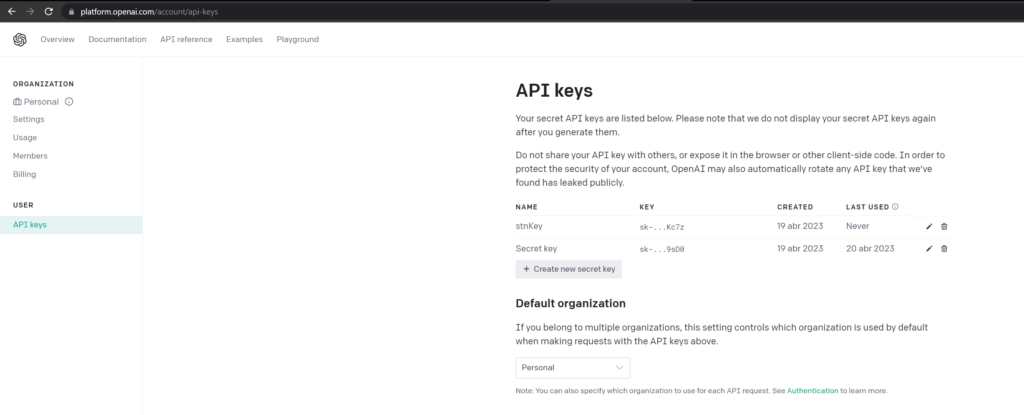Edit the Secret key row pencil icon
This screenshot has width=1024, height=415.
point(929,248)
